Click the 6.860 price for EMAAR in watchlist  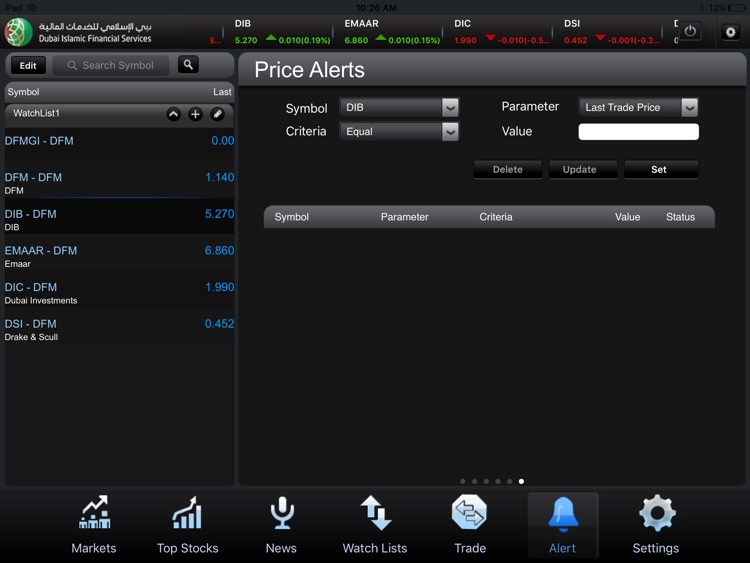(220, 251)
